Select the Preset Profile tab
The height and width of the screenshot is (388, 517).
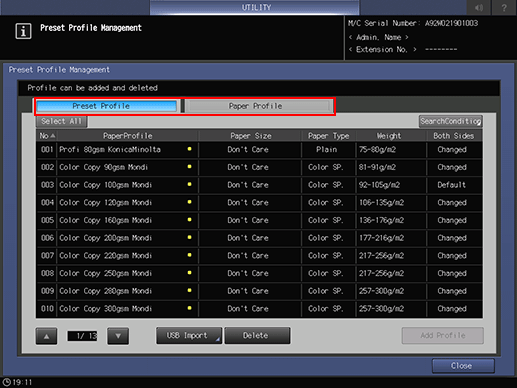(x=106, y=106)
